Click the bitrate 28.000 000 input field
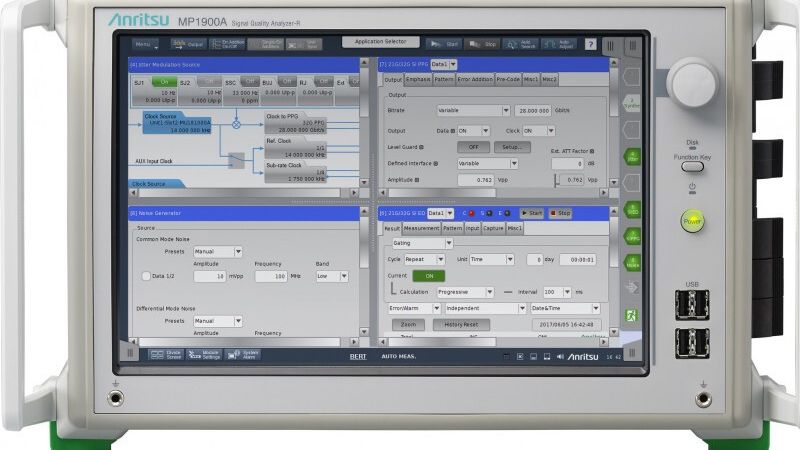This screenshot has height=450, width=800. pyautogui.click(x=533, y=110)
